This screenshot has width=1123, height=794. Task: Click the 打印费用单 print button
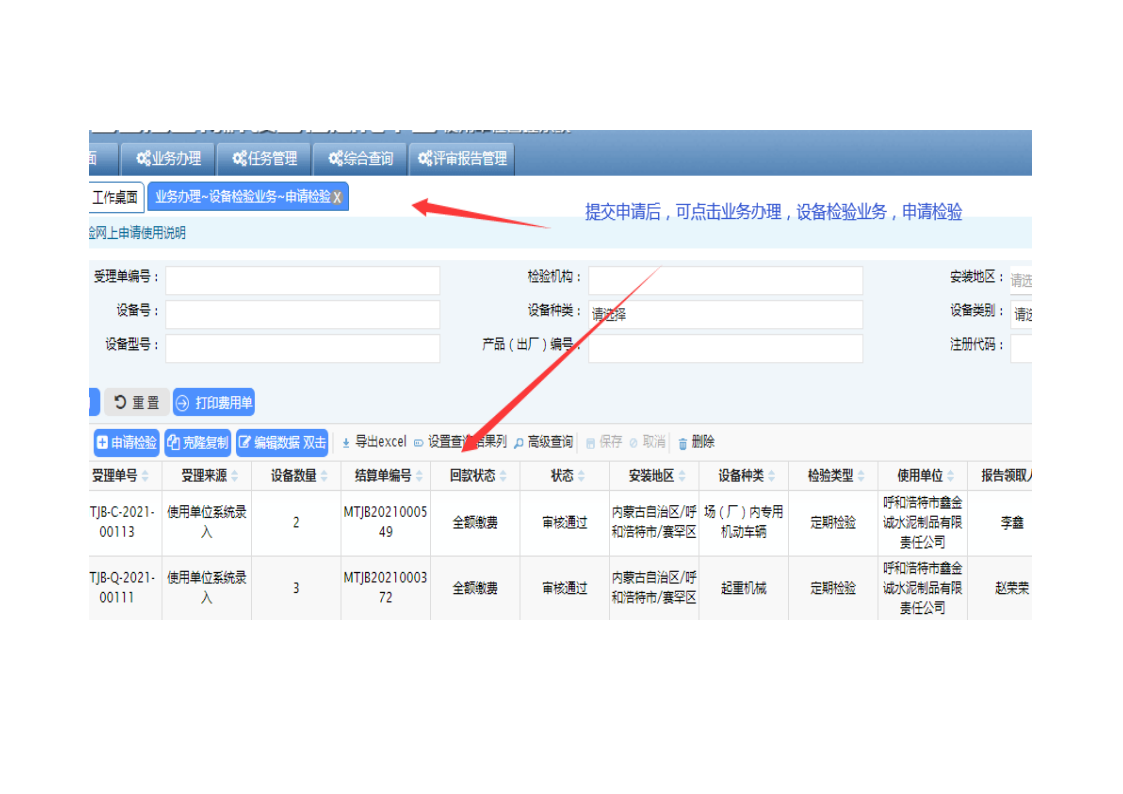click(x=214, y=403)
